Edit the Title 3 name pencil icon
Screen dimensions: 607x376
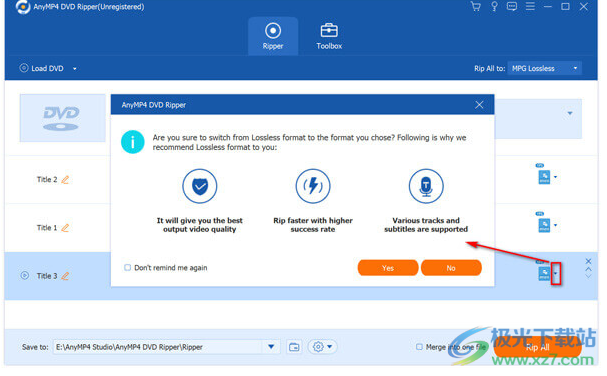point(65,276)
